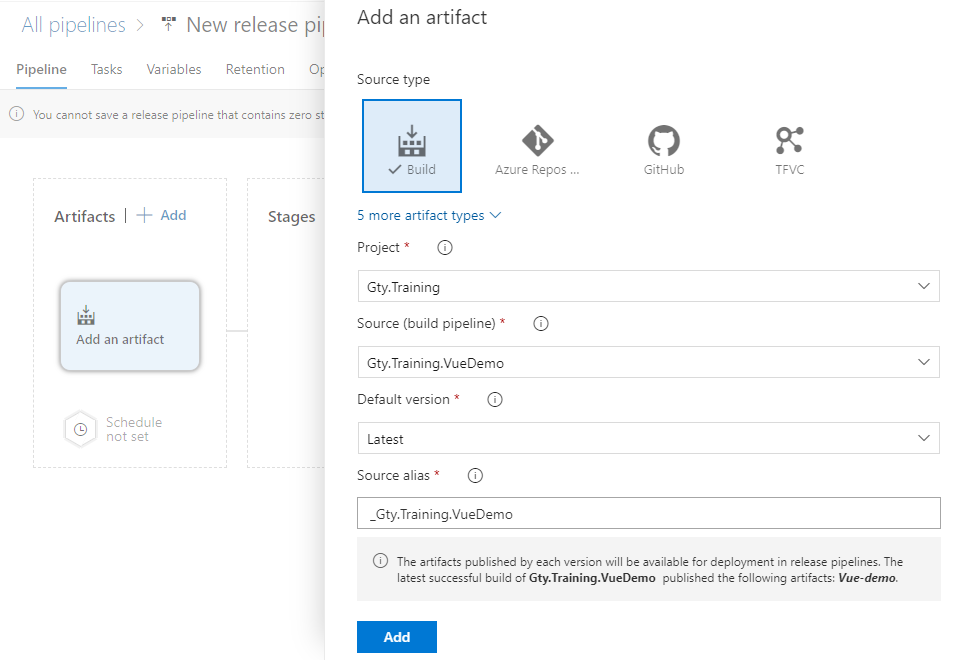
Task: Click the Source alias info icon
Action: pos(476,475)
